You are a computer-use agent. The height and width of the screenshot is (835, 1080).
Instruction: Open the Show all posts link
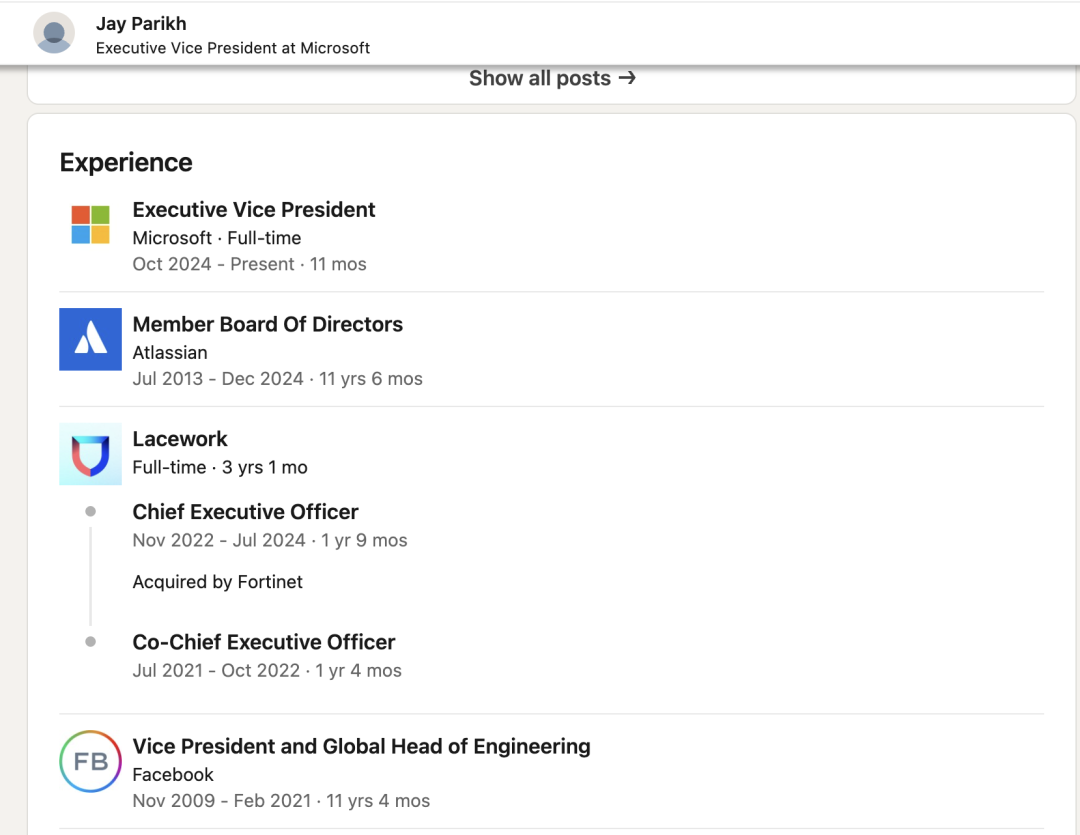540,78
